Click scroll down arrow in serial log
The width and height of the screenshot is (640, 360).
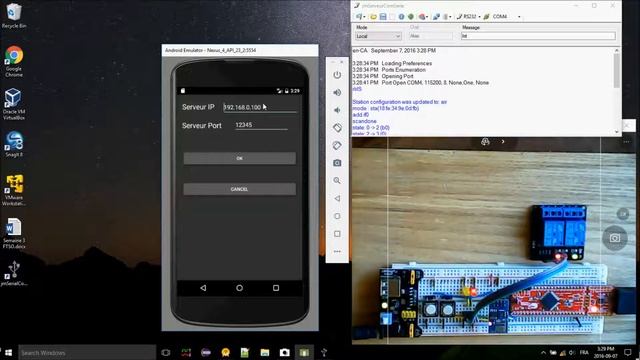click(x=616, y=132)
